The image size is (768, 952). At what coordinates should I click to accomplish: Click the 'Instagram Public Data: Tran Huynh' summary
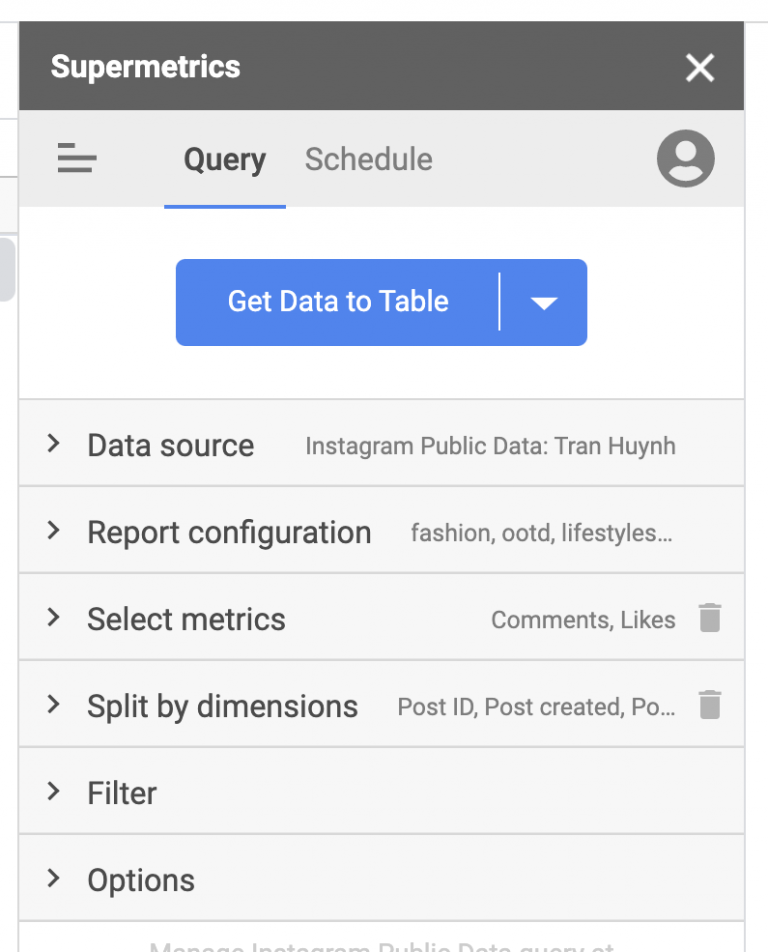pos(490,446)
